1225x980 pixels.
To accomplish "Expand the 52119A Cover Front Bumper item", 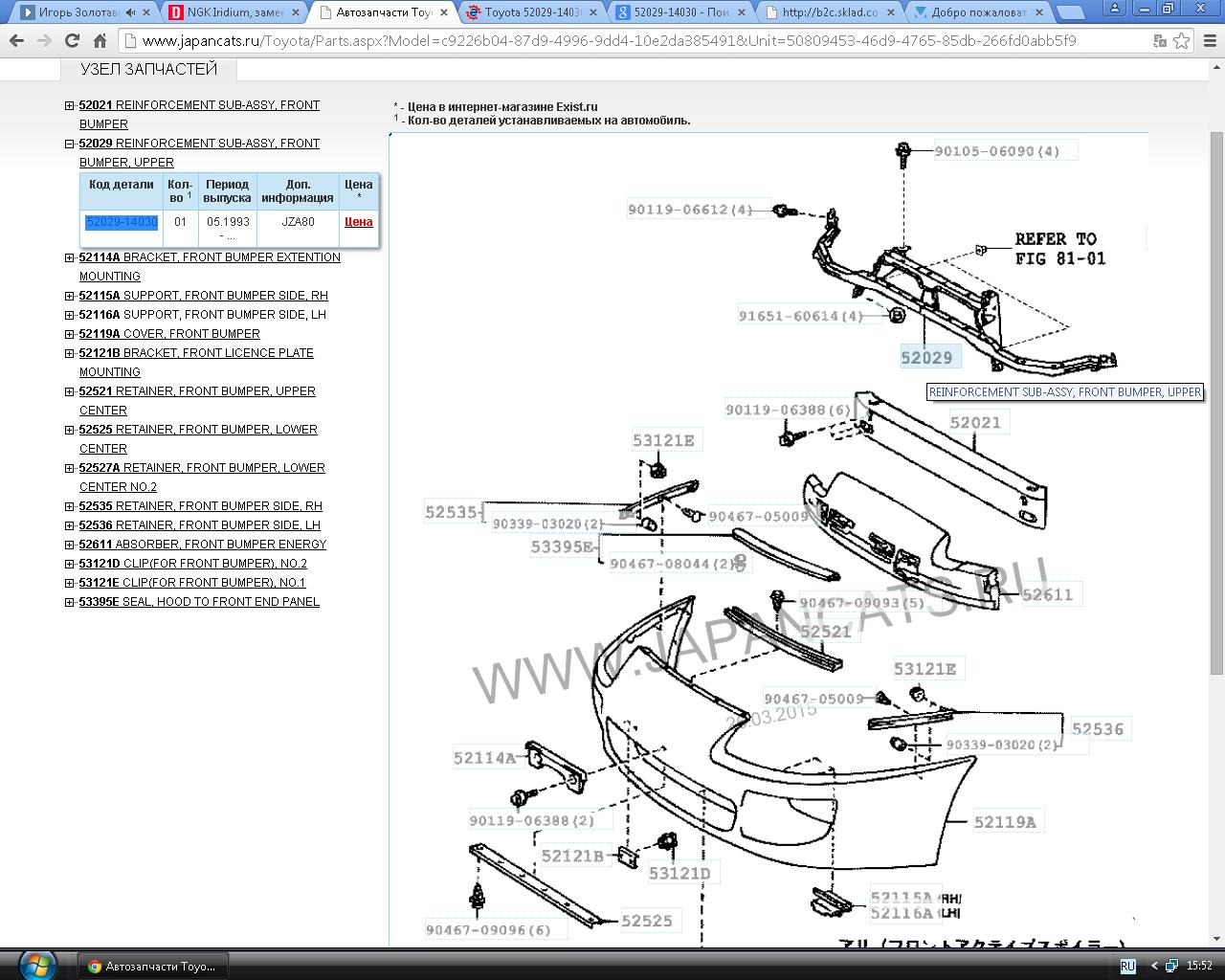I will point(70,334).
